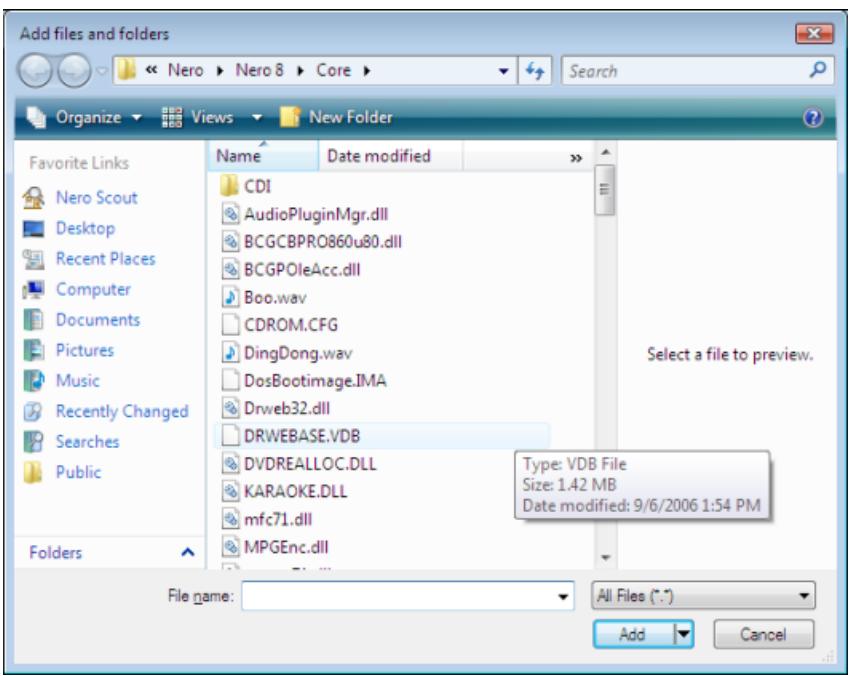This screenshot has height=676, width=850.
Task: Open the Views menu
Action: (x=198, y=117)
